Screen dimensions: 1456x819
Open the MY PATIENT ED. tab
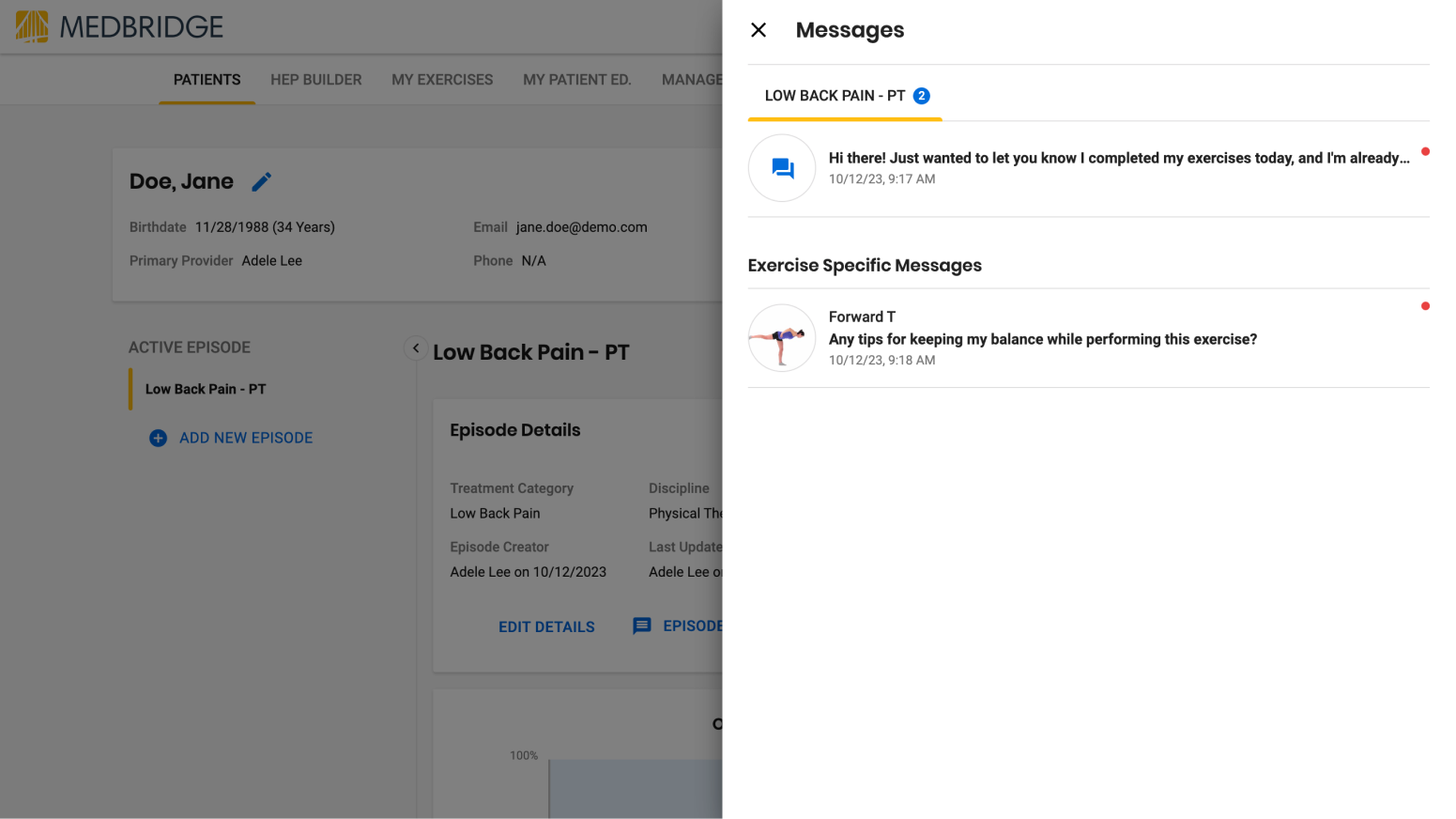(577, 80)
